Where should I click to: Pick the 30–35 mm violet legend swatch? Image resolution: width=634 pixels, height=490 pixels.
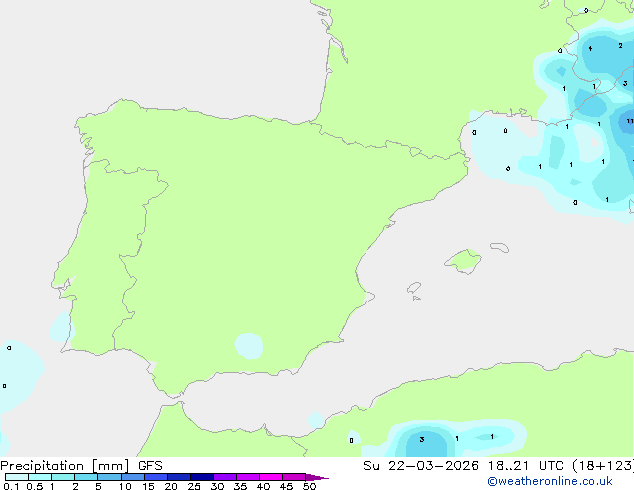[x=224, y=477]
